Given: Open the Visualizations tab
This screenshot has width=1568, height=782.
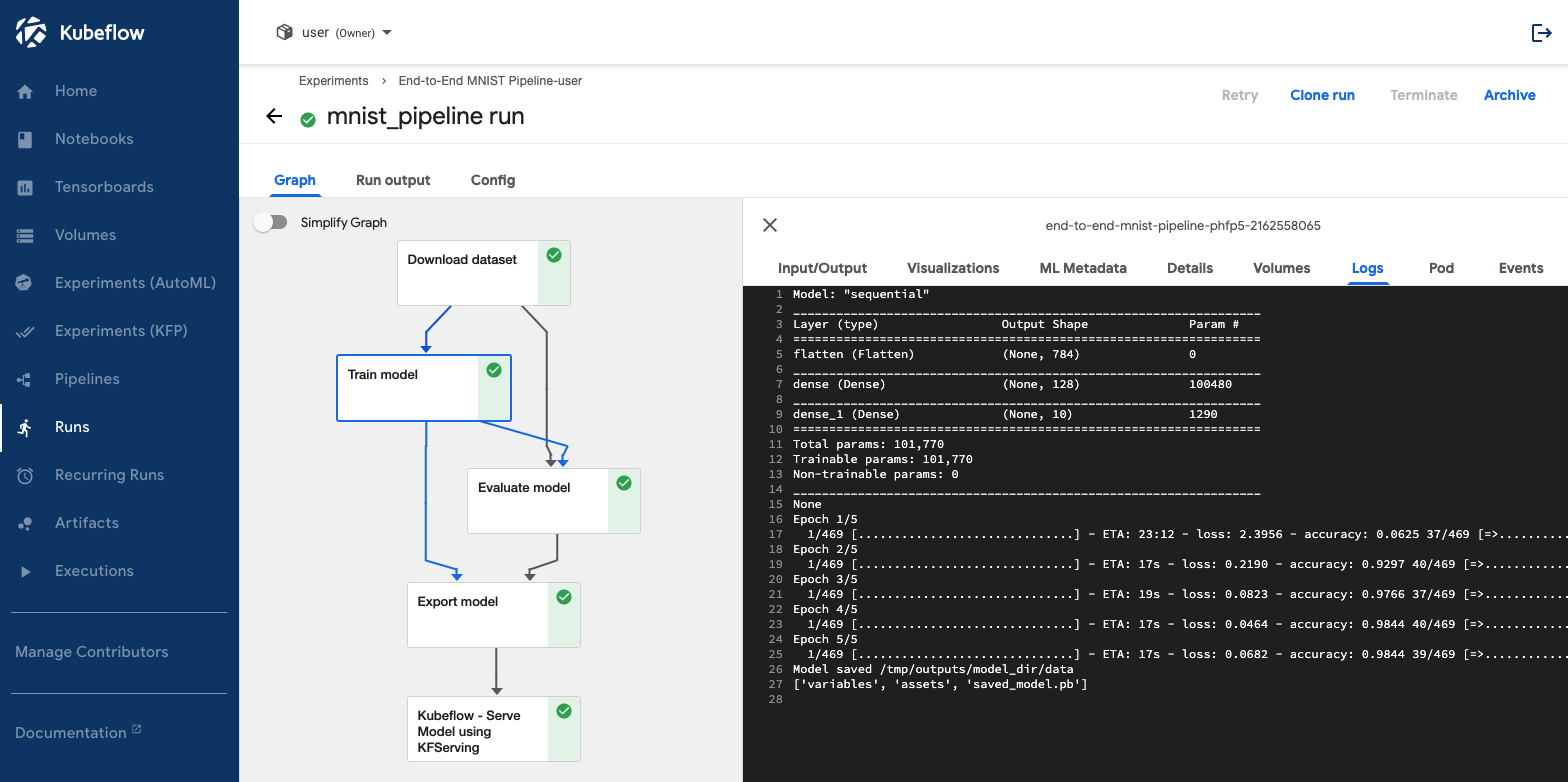Looking at the screenshot, I should click(x=953, y=268).
